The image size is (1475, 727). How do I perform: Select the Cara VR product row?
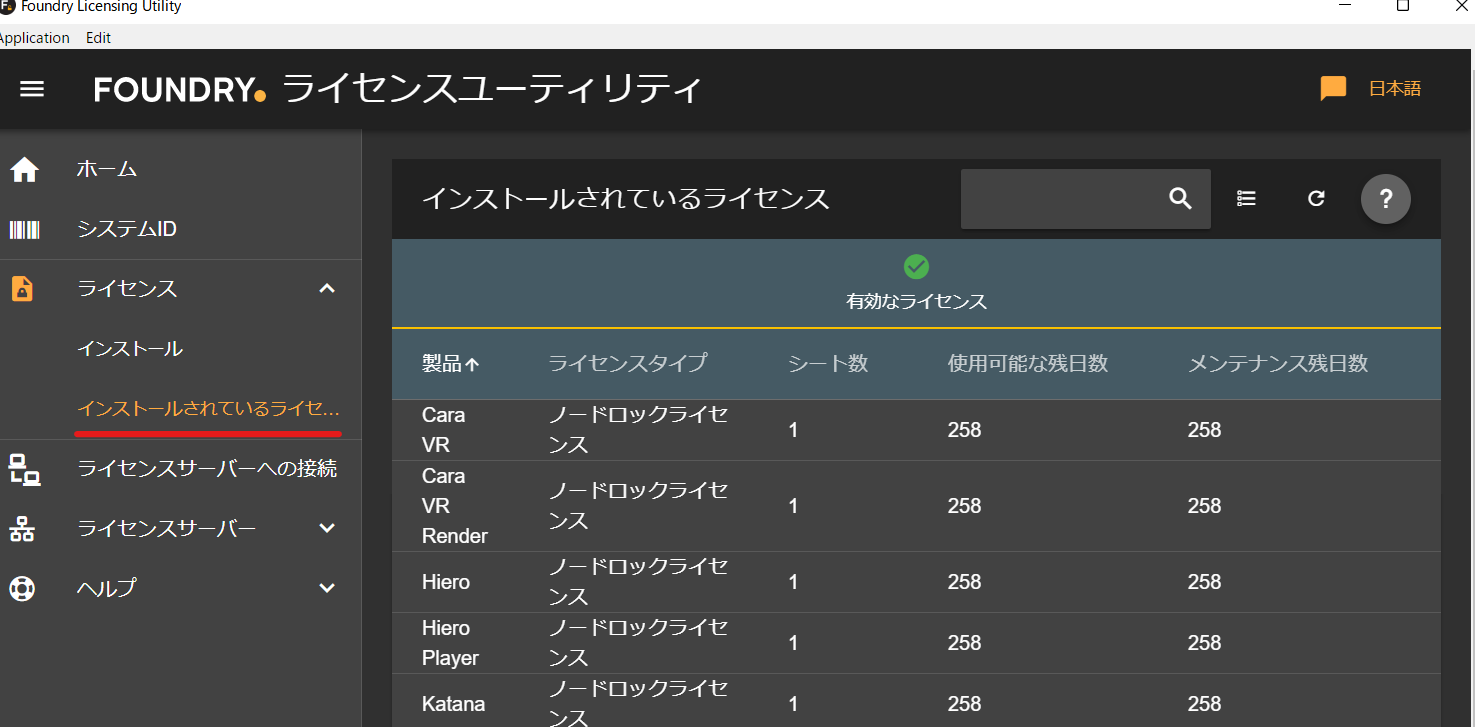[x=916, y=430]
